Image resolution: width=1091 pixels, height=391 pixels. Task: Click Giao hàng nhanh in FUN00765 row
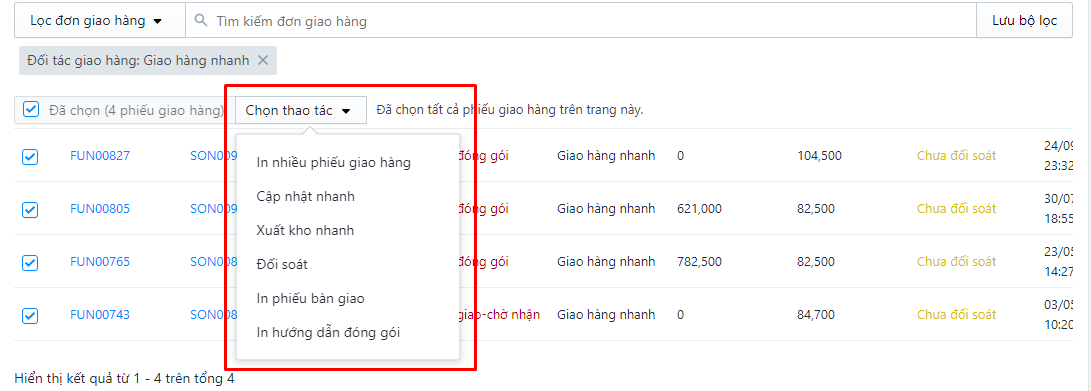pos(606,262)
